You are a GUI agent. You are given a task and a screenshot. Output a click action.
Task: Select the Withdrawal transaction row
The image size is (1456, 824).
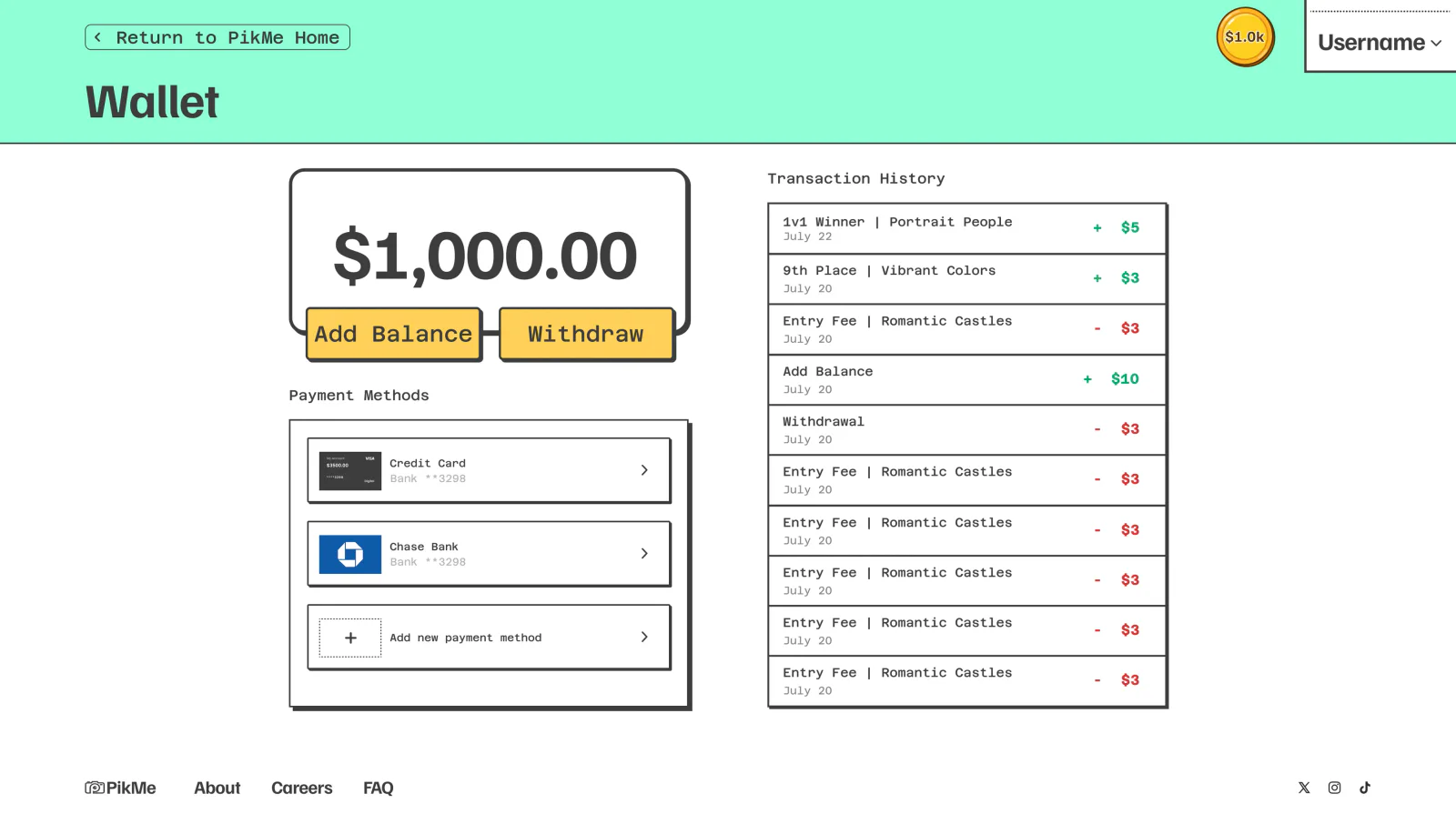pos(966,429)
